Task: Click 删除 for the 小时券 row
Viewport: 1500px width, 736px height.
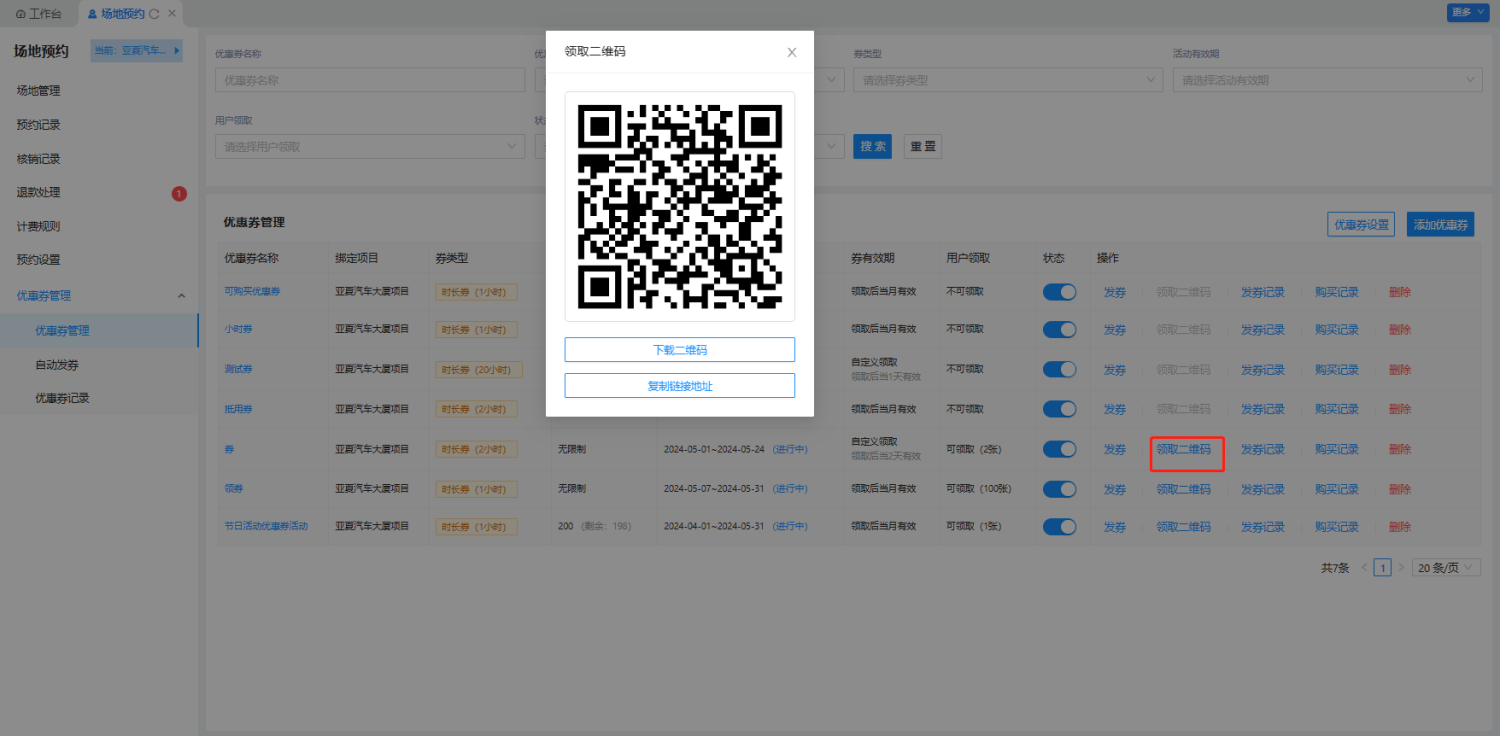Action: point(1400,329)
